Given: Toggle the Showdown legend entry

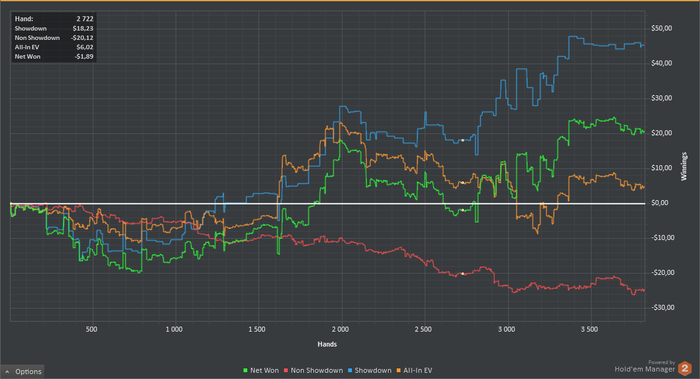Looking at the screenshot, I should (x=370, y=371).
